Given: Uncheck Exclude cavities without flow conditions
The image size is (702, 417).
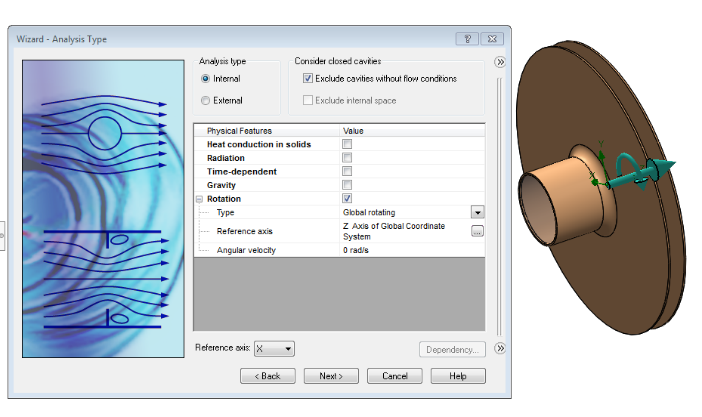Looking at the screenshot, I should 308,78.
